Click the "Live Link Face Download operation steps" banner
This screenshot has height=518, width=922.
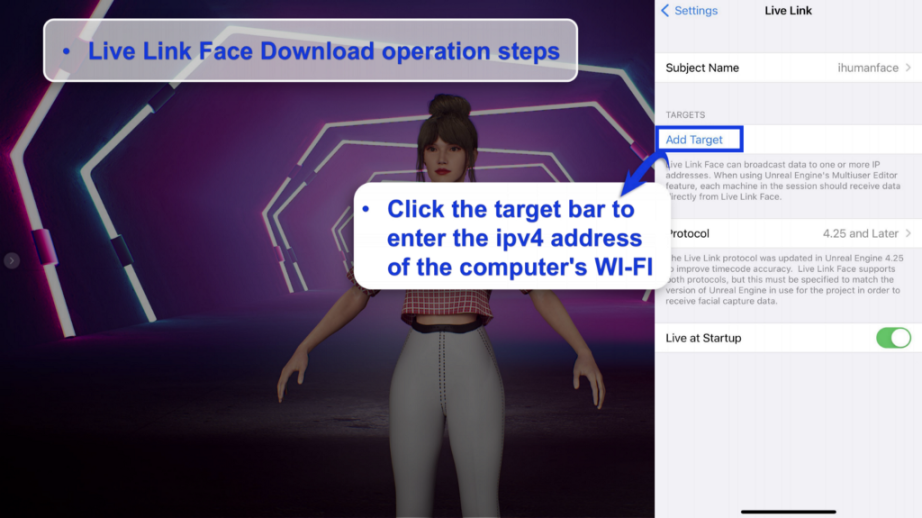coord(310,51)
